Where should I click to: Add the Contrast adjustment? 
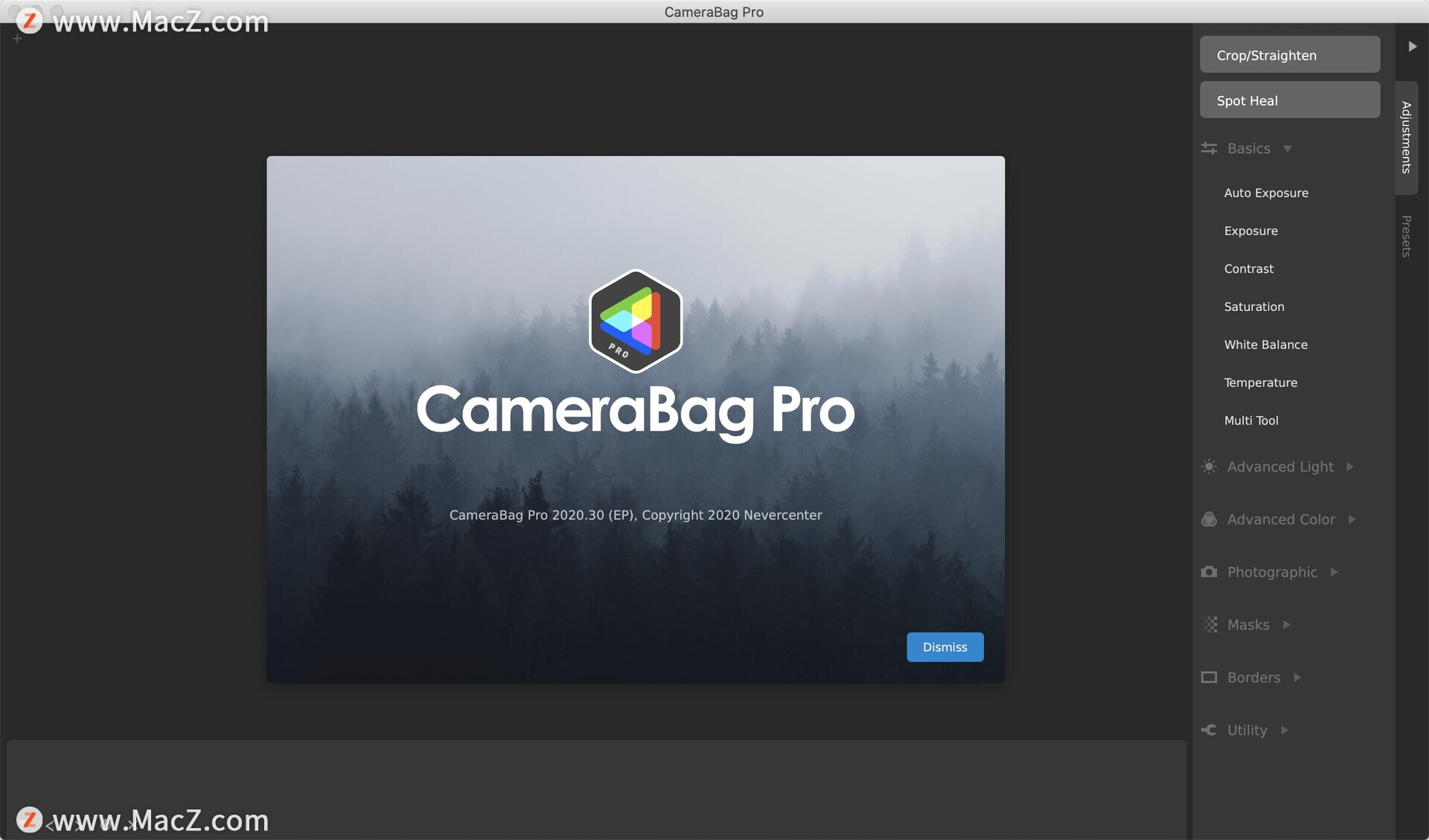(1248, 269)
